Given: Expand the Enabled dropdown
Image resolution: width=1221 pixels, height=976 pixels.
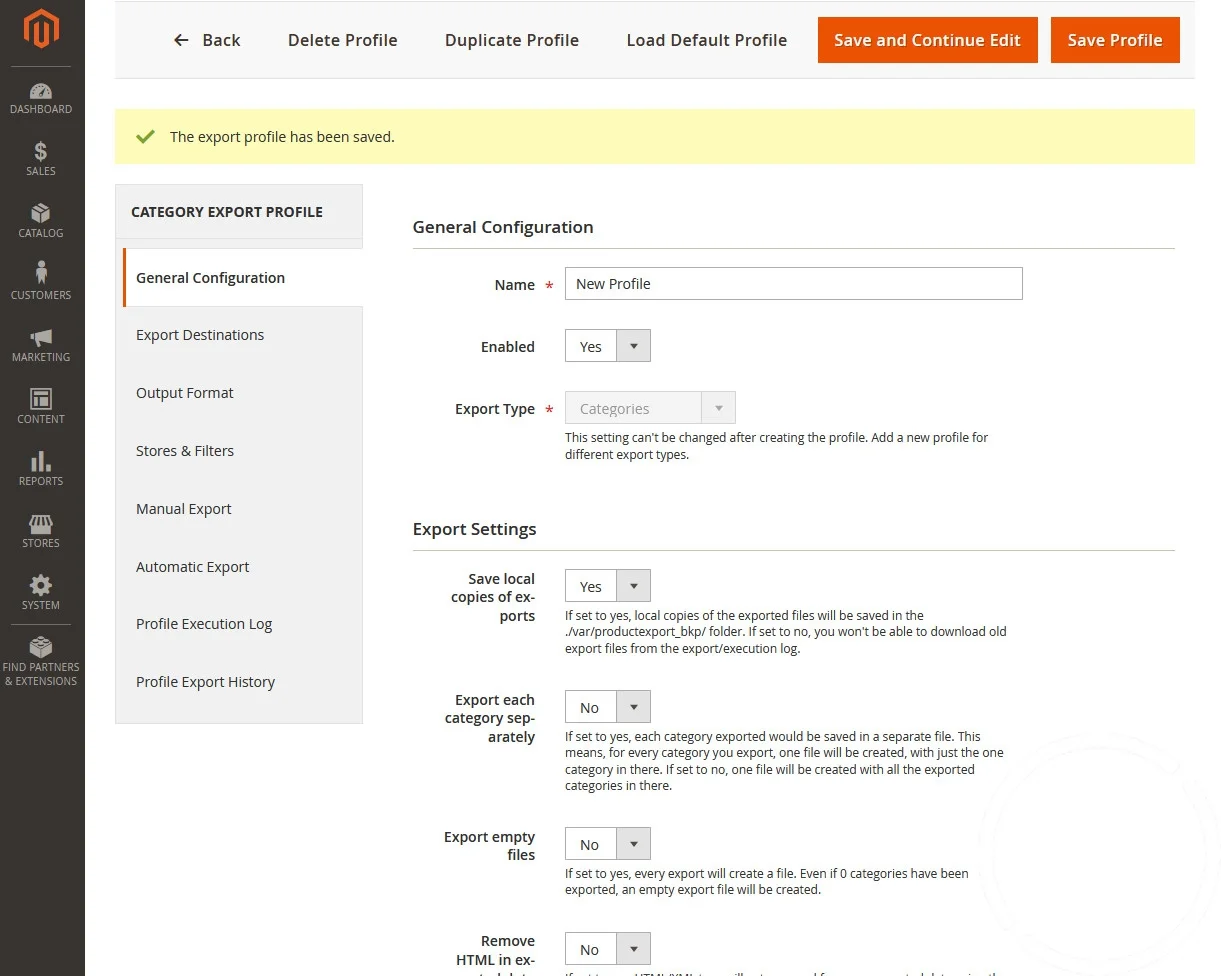Looking at the screenshot, I should (x=607, y=346).
